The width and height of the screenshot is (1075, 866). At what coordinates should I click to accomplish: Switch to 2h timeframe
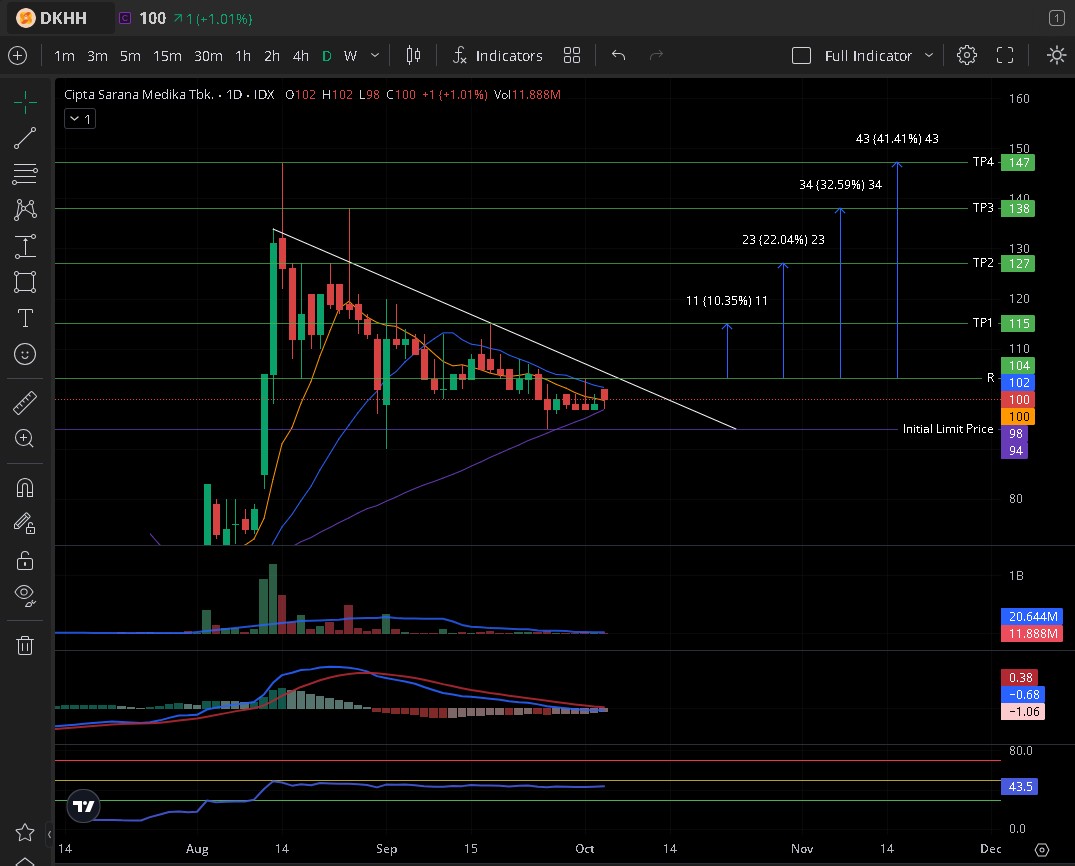tap(272, 56)
